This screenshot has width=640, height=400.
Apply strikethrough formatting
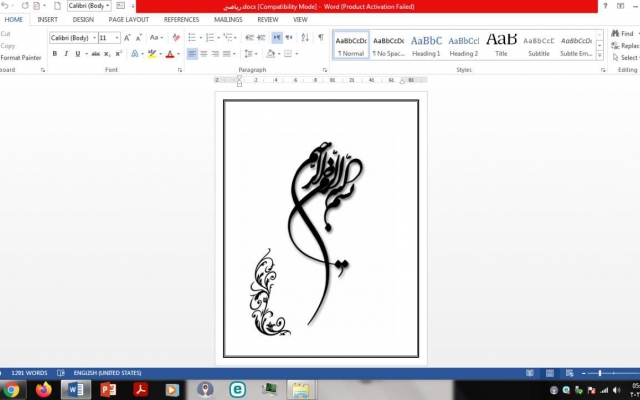click(x=96, y=54)
